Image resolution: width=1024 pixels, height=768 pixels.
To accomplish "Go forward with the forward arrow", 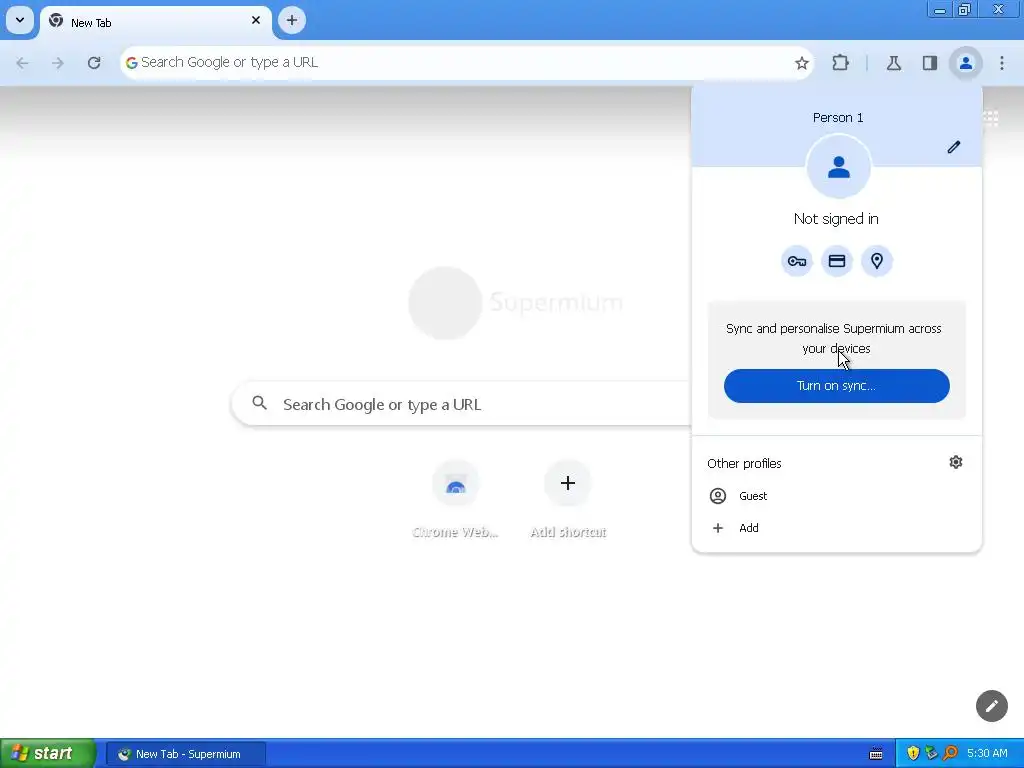I will (58, 63).
